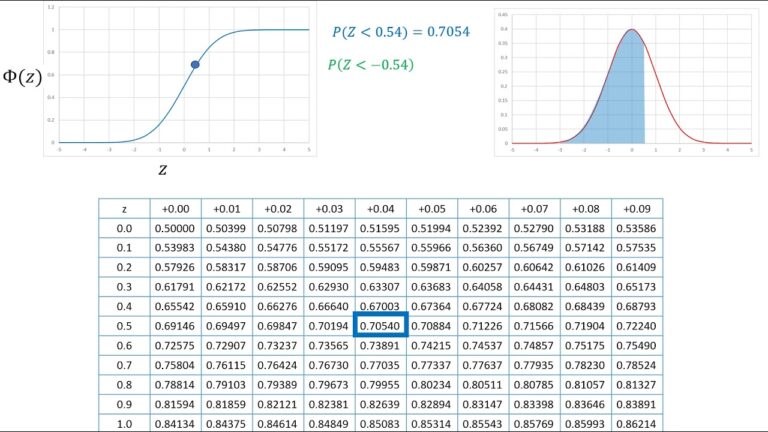Click the highlighted 0.70540 table cell

click(x=381, y=326)
